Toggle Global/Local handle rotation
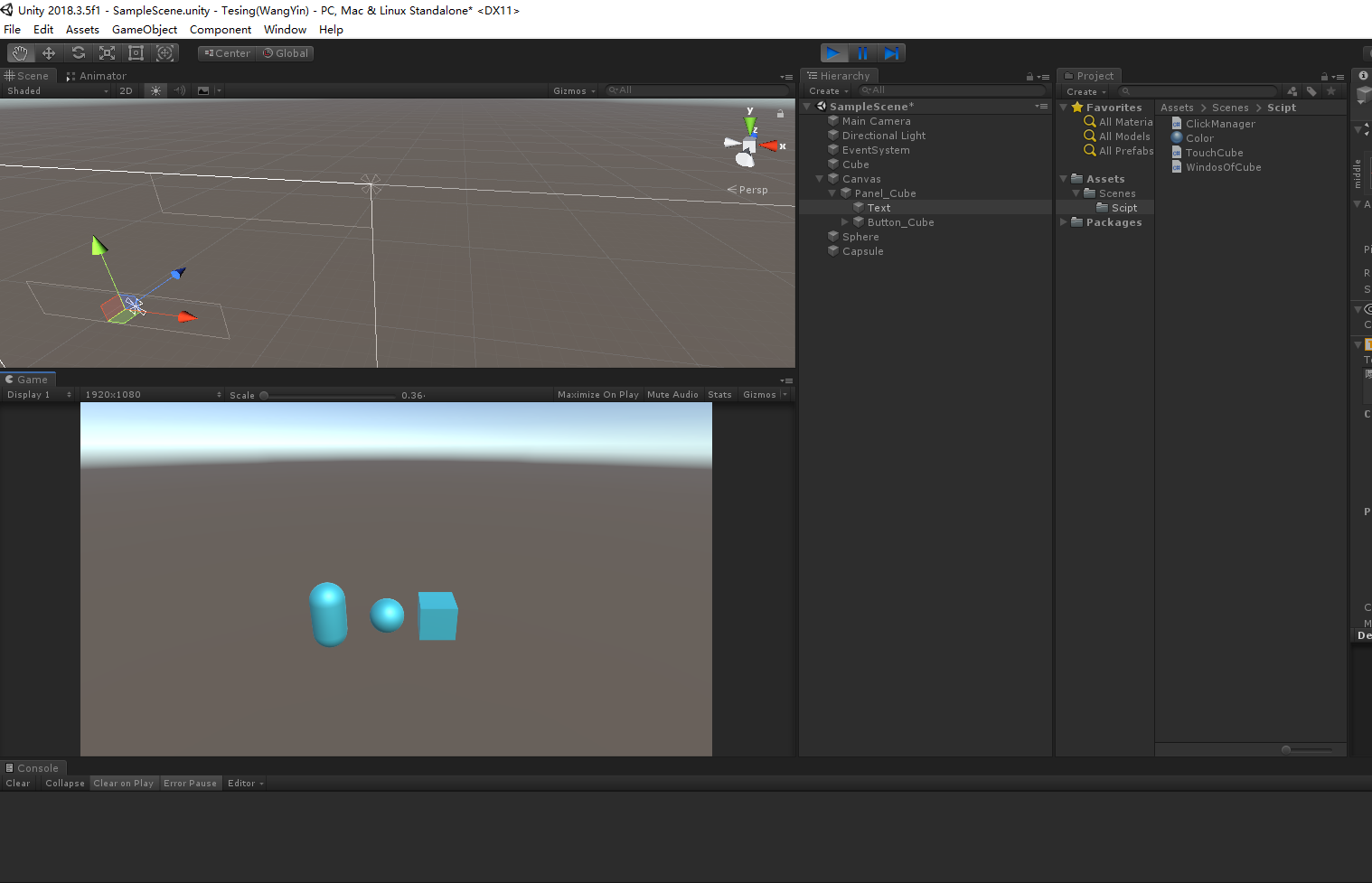Image resolution: width=1372 pixels, height=883 pixels. [286, 53]
